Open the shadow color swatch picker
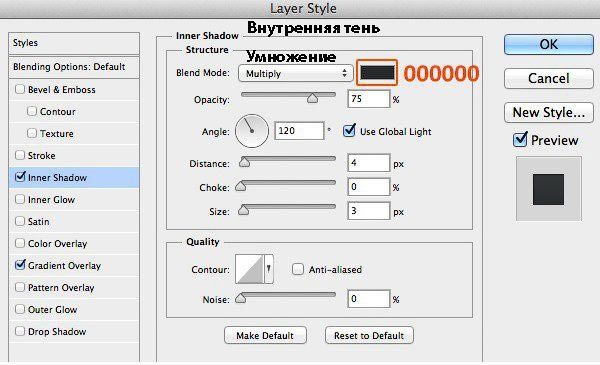This screenshot has width=600, height=365. tap(377, 73)
